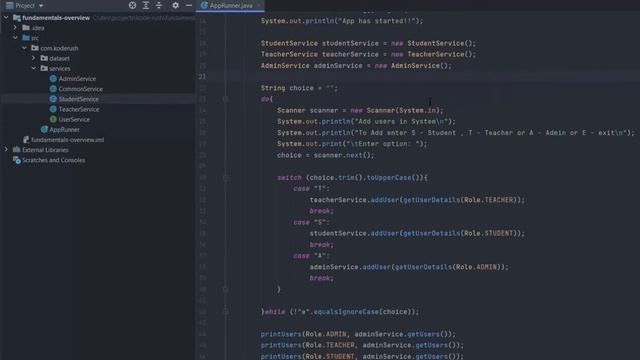Fold the do-while block gutter marker
This screenshot has height=360, width=640.
coord(225,99)
